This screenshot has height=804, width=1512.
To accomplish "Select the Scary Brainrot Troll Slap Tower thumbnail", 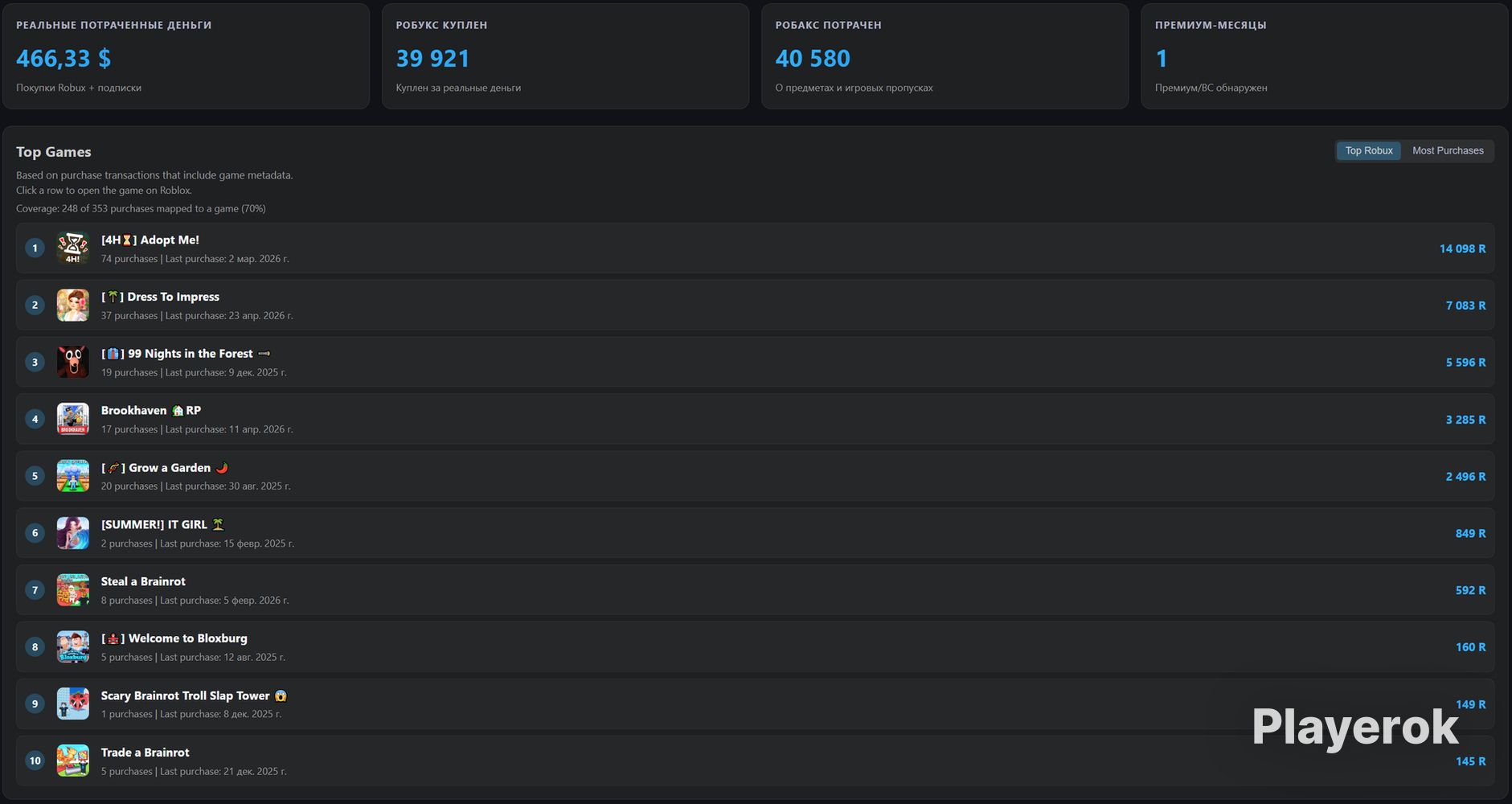I will 72,704.
